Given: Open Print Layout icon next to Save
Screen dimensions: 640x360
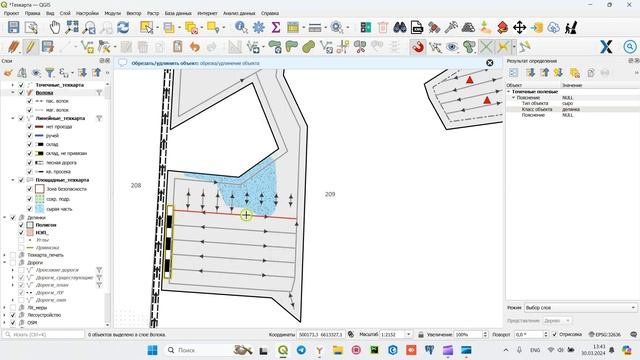Looking at the screenshot, I should pos(31,27).
